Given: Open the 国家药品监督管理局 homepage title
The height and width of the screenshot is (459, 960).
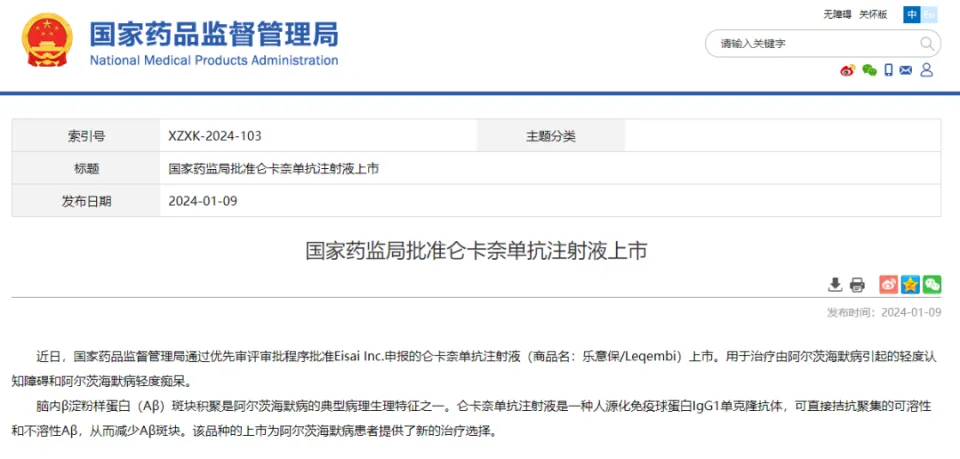Looking at the screenshot, I should (214, 34).
